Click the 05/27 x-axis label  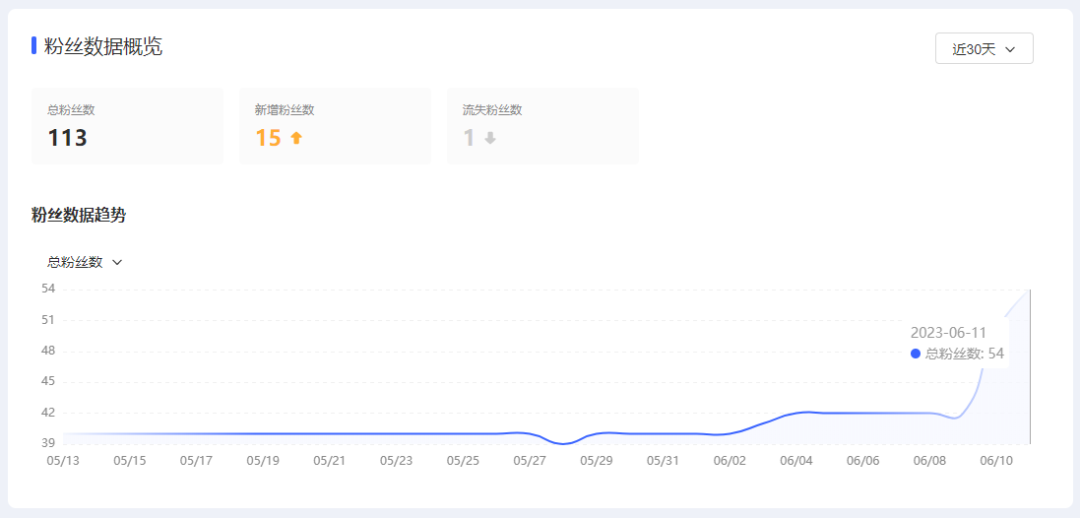pyautogui.click(x=530, y=460)
